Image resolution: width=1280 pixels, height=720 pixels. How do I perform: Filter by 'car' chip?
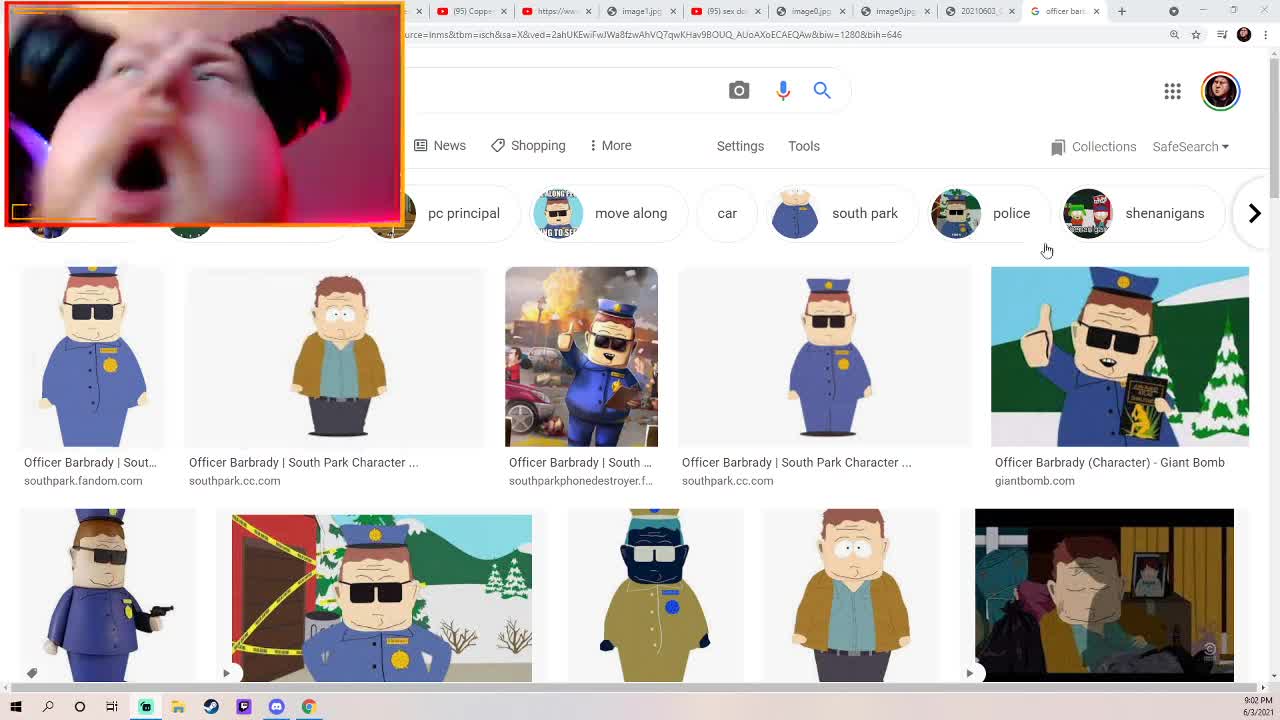[x=727, y=213]
